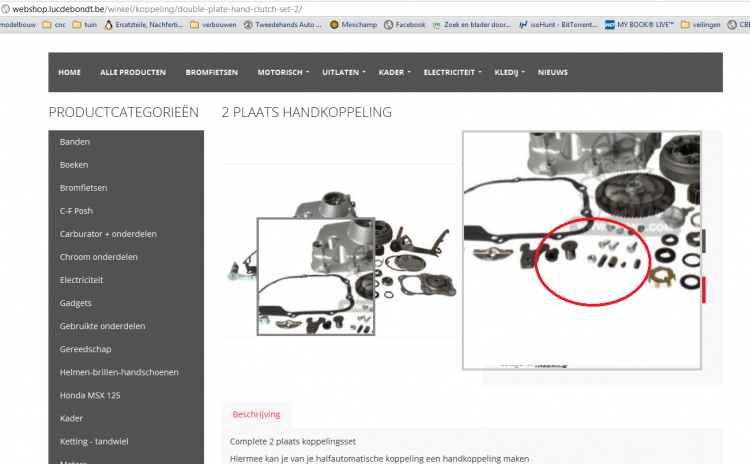Open the MY BOOK LIVE bookmark
The width and height of the screenshot is (750, 464).
[x=640, y=25]
